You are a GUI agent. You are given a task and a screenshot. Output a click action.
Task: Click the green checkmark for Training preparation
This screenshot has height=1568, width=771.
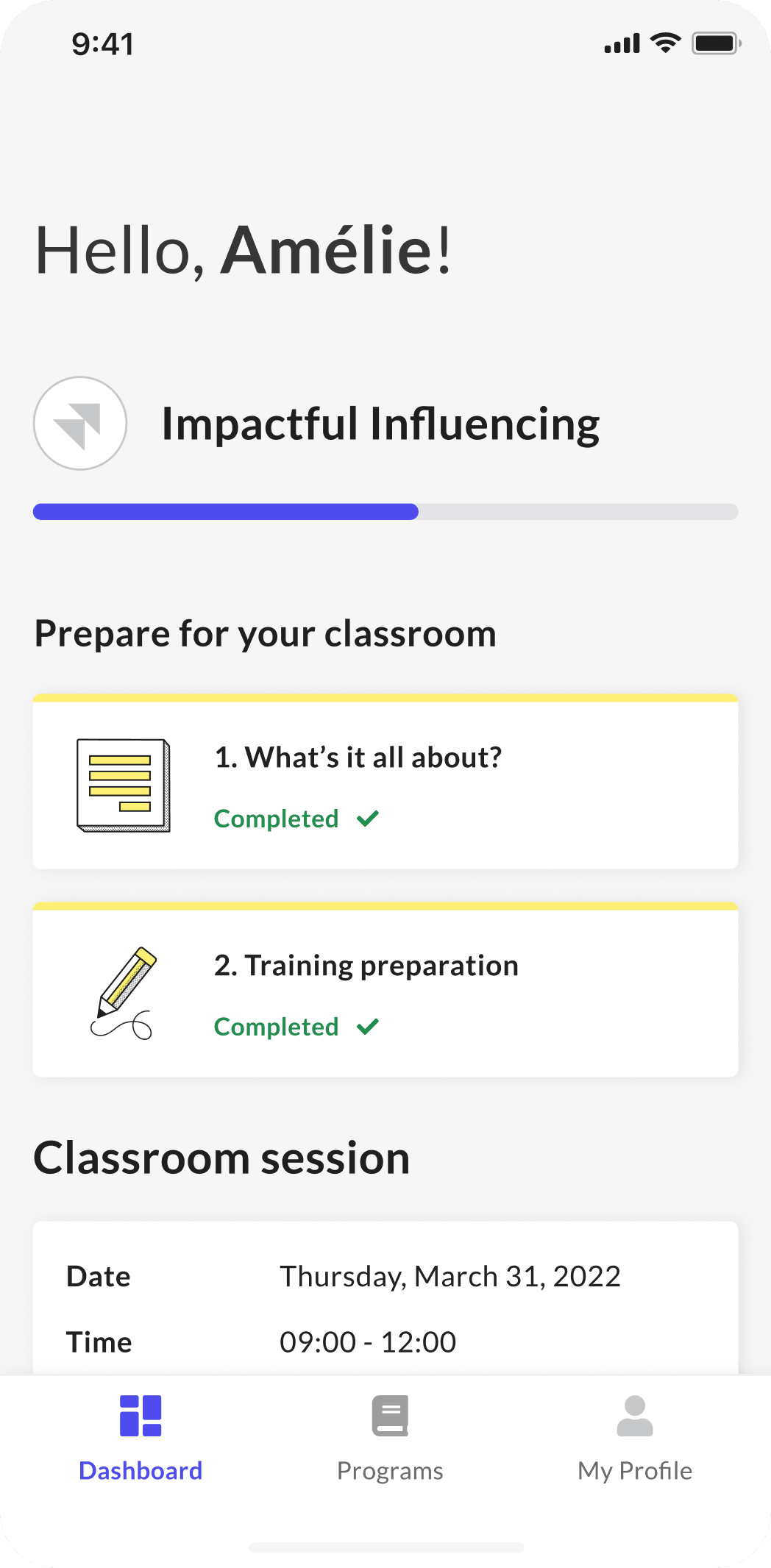(x=368, y=1027)
